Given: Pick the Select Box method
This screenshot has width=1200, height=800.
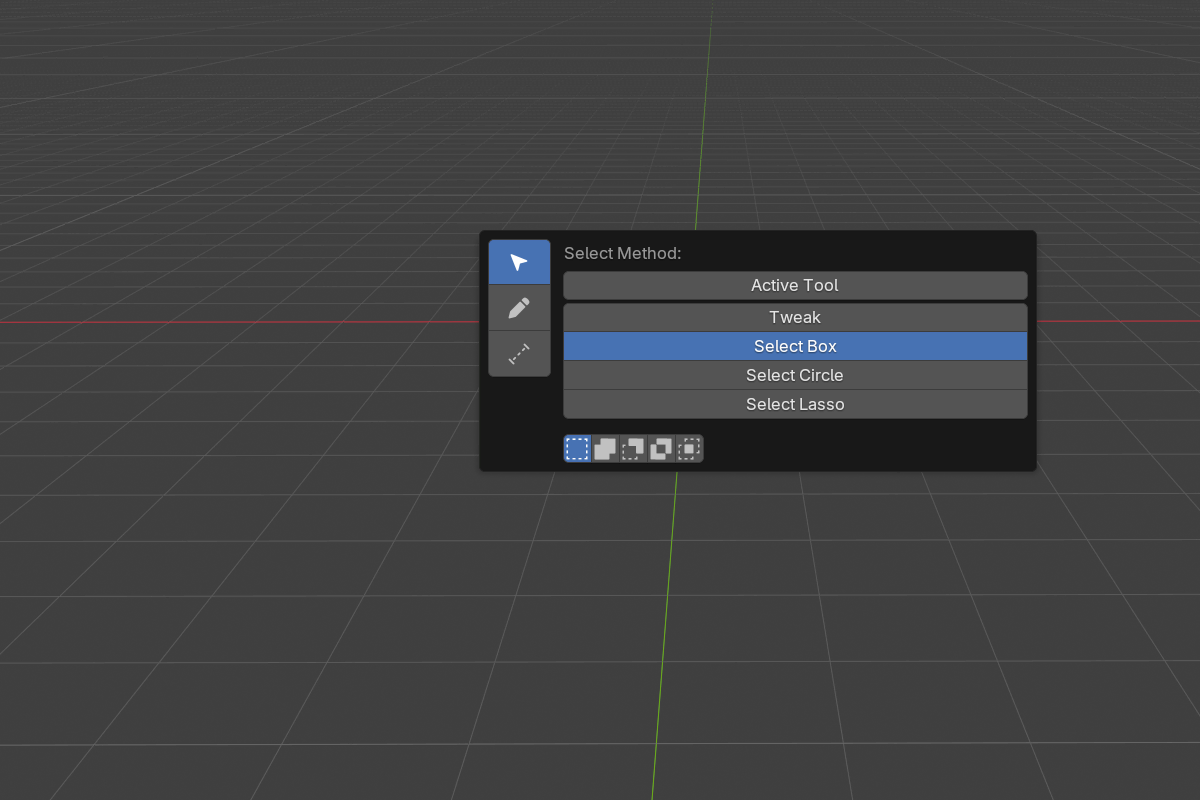Looking at the screenshot, I should pos(795,346).
